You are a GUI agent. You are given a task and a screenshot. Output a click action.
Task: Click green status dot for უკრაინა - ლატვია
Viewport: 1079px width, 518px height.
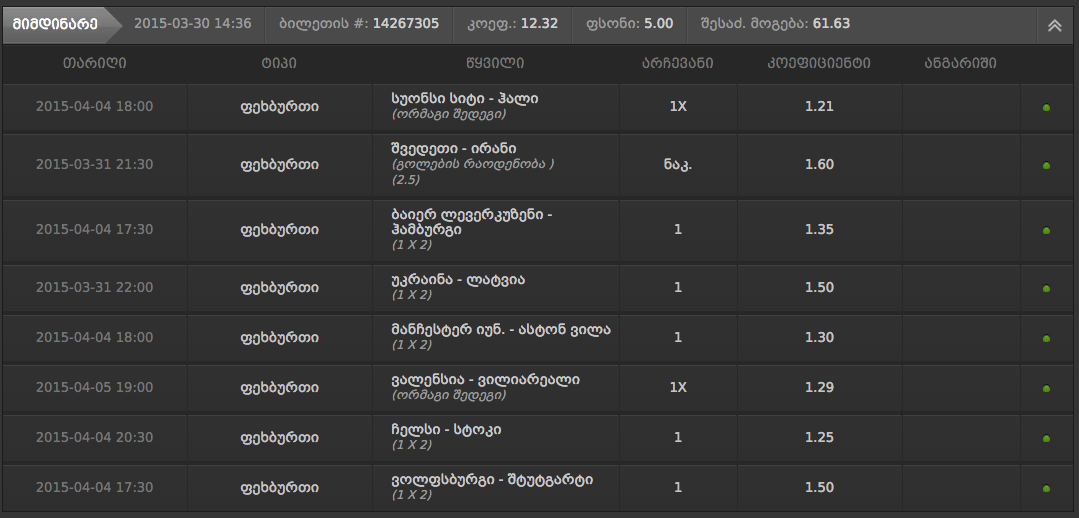(x=1047, y=288)
